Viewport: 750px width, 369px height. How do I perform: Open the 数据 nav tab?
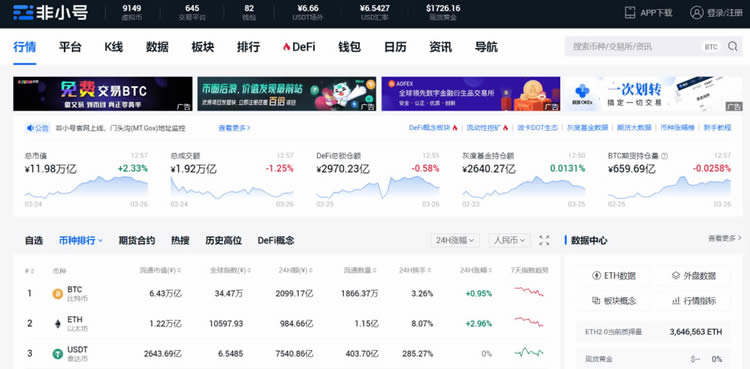click(x=157, y=47)
